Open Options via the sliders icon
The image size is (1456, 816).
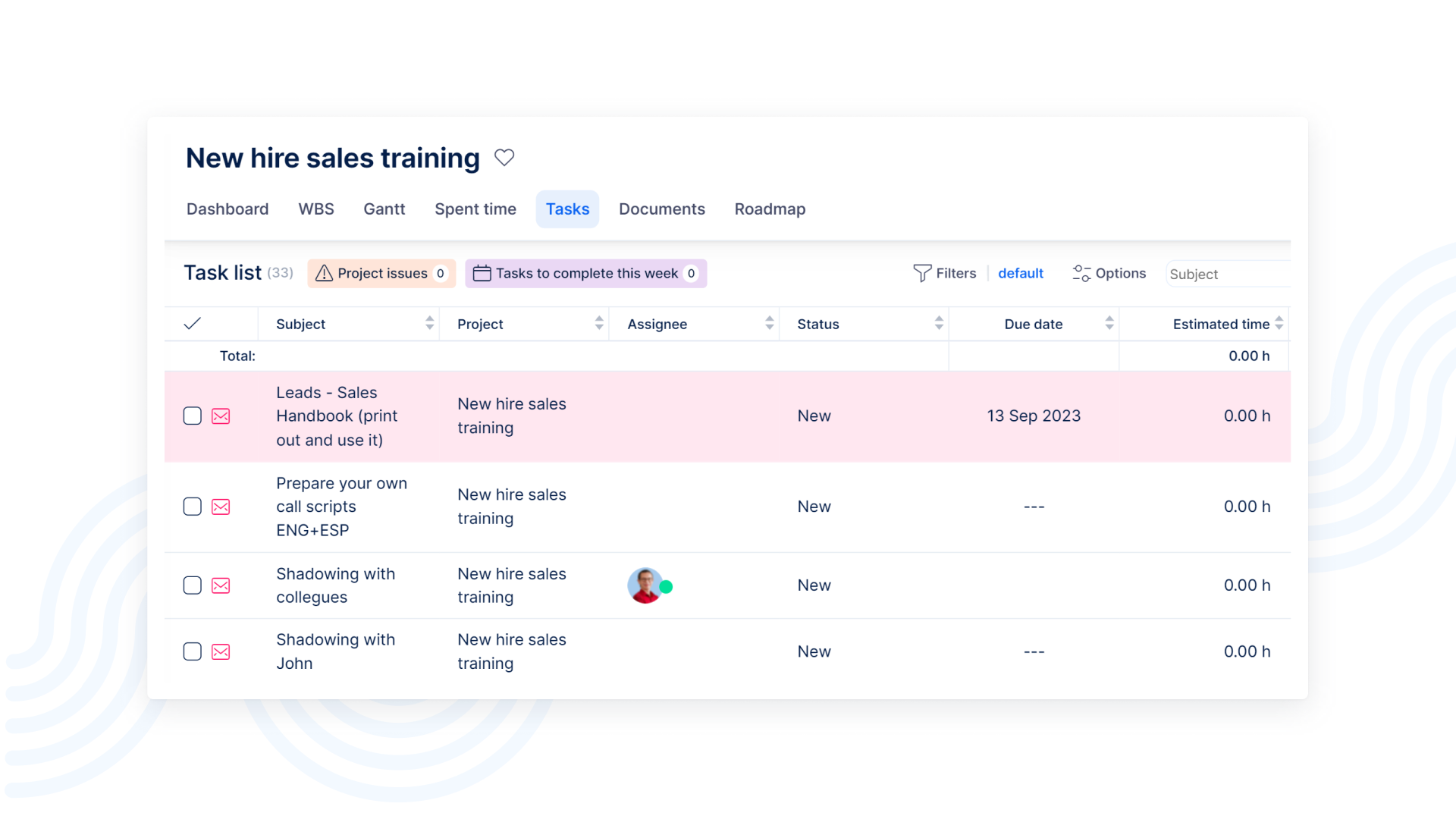(x=1081, y=273)
